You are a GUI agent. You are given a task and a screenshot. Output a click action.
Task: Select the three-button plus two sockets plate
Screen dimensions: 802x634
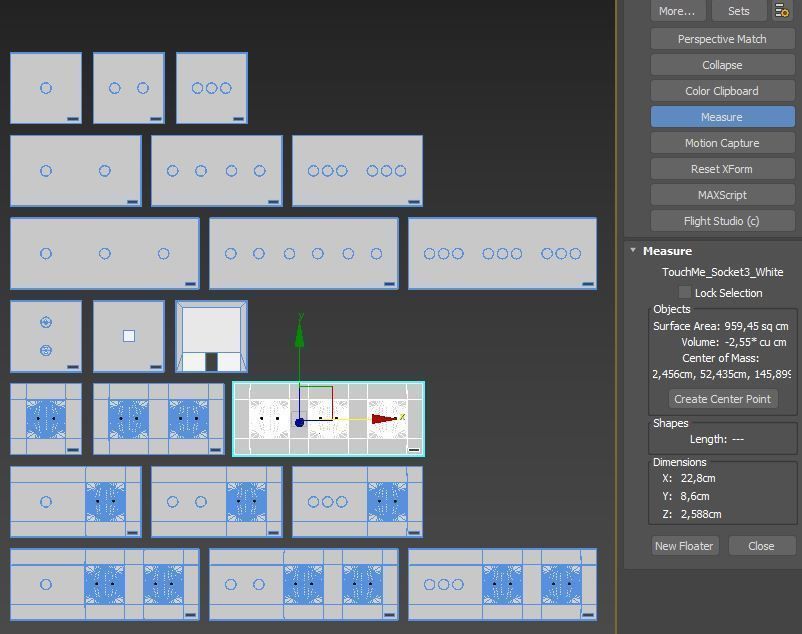502,584
